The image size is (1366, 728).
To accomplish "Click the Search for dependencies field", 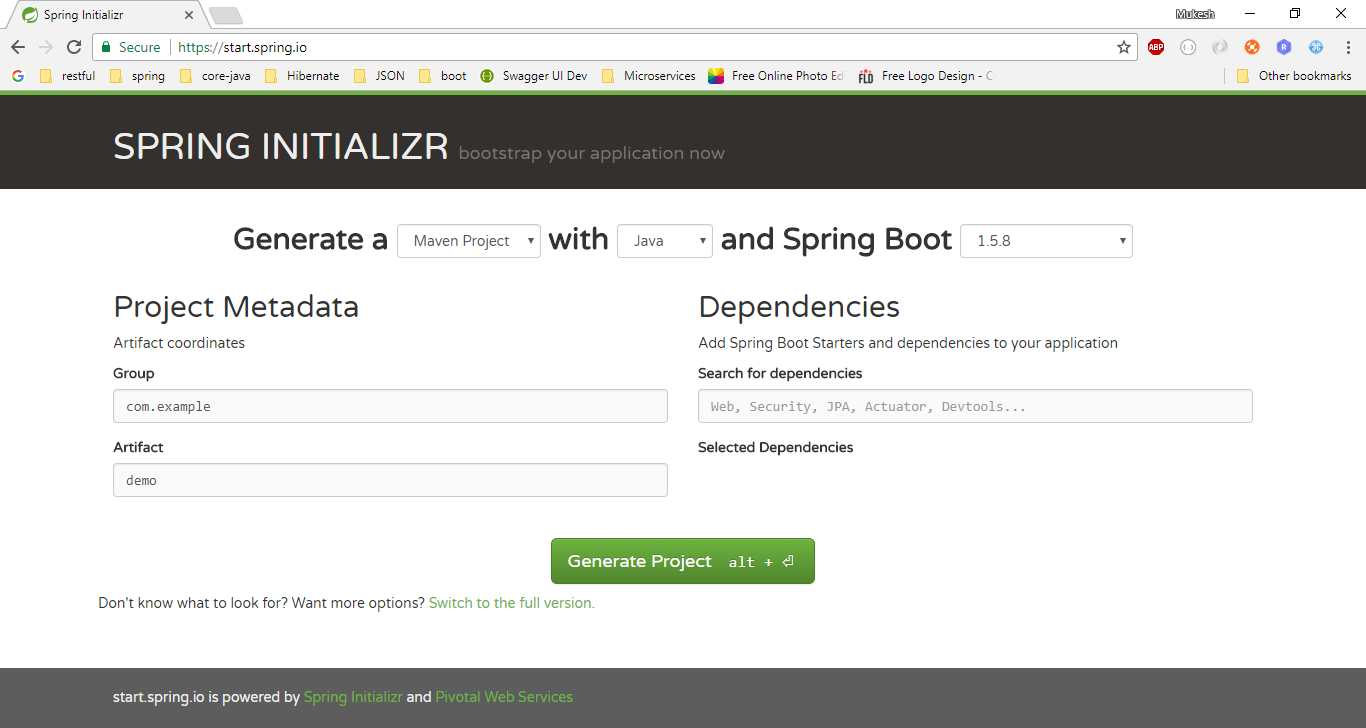I will coord(975,406).
